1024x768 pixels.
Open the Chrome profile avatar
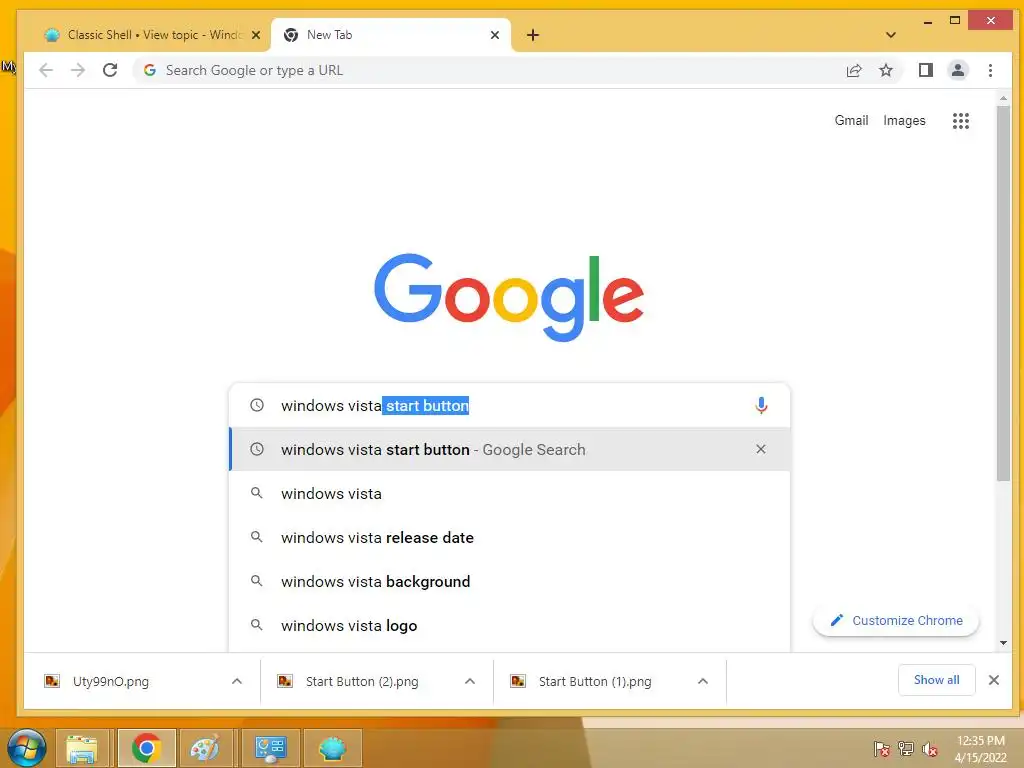pos(957,70)
